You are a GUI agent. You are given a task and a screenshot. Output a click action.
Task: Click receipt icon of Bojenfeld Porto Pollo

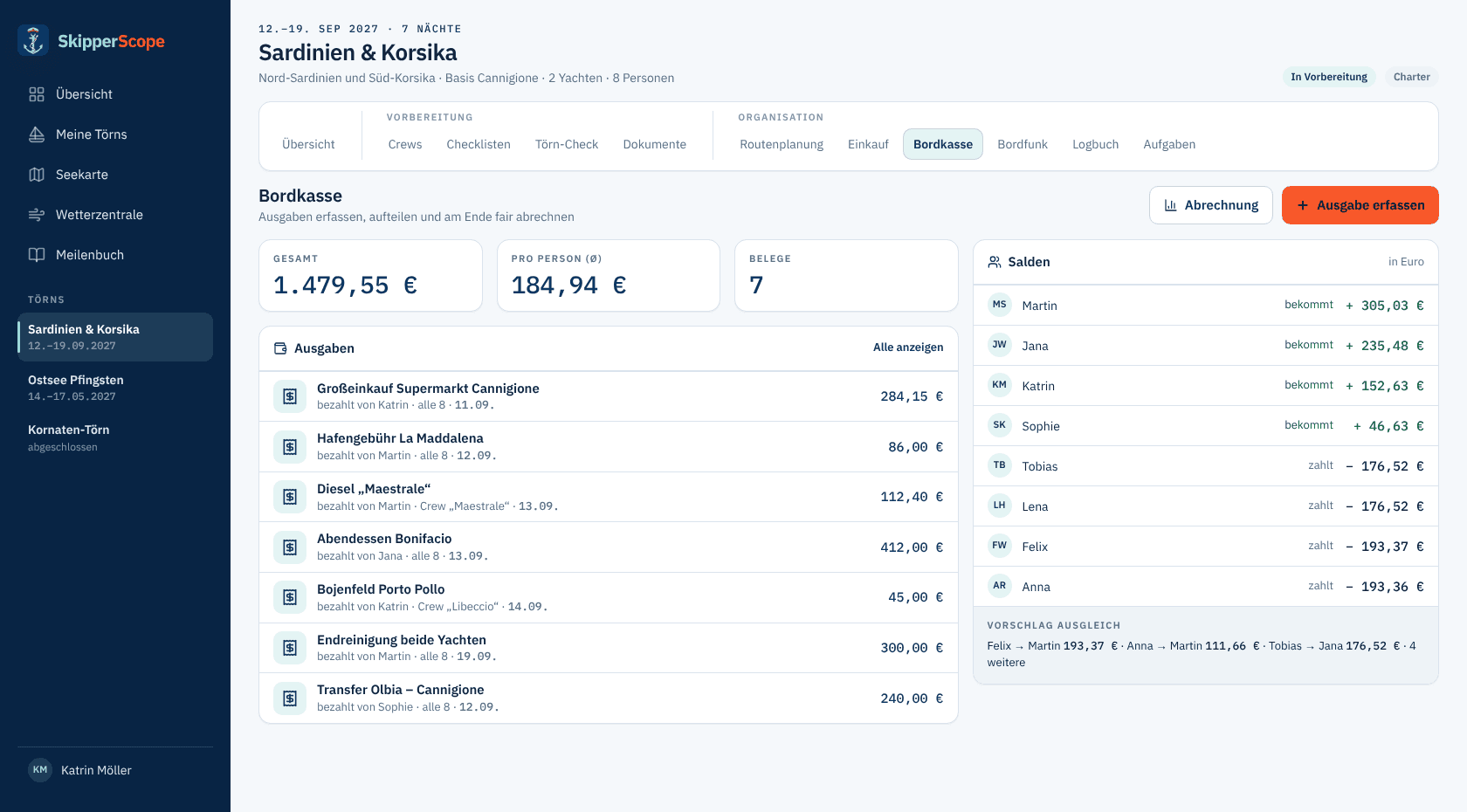point(290,597)
